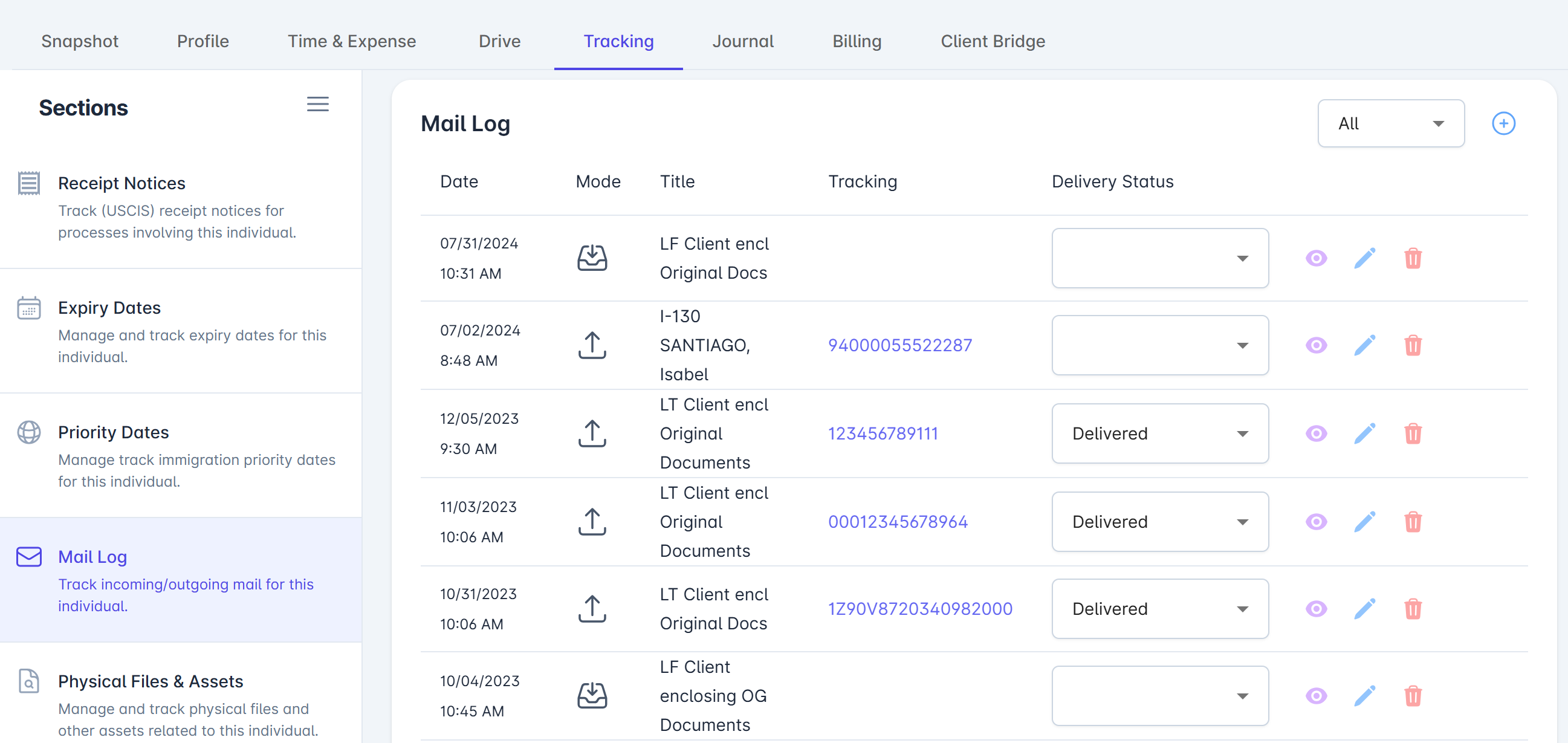Image resolution: width=1568 pixels, height=743 pixels.
Task: Switch to the Billing tab
Action: pos(857,42)
